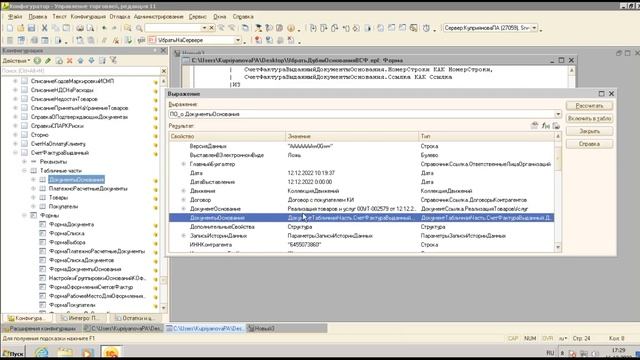This screenshot has width=640, height=360.
Task: Open the folder icon on the taskbar
Action: click(64, 352)
